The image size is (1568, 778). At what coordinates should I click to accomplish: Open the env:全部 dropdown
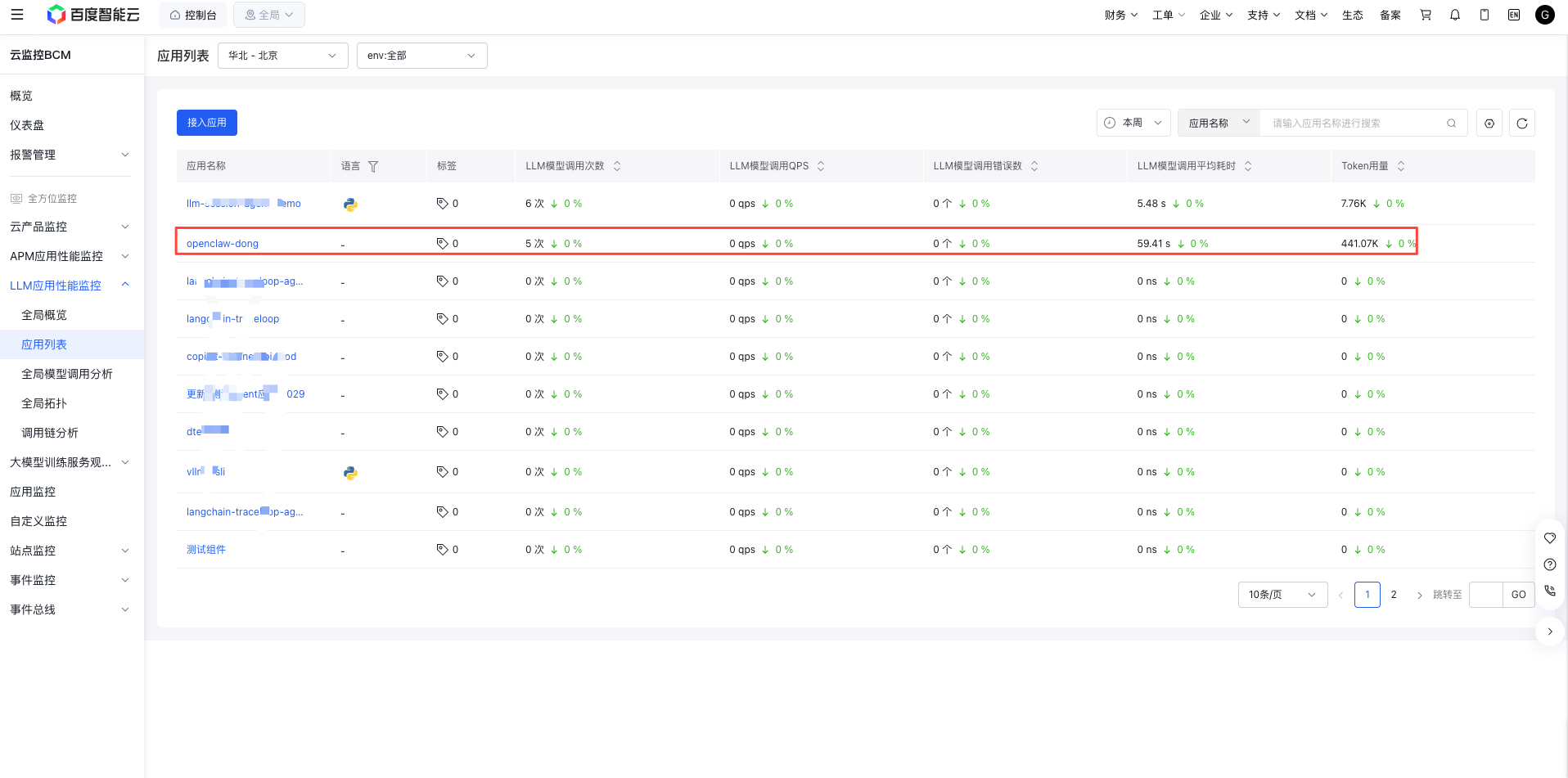point(421,56)
